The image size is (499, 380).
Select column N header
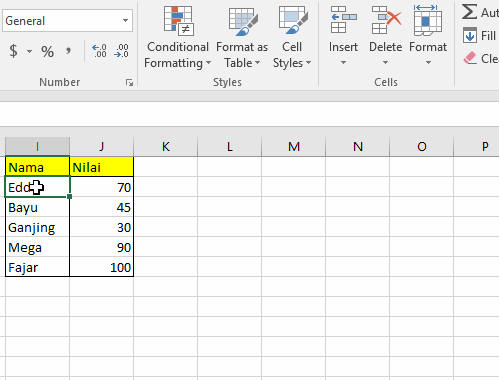(358, 147)
